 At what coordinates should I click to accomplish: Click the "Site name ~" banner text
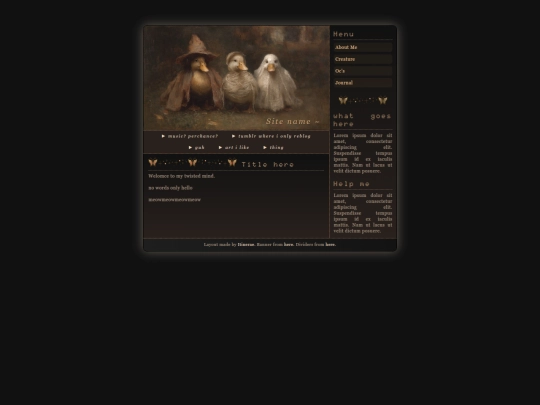pos(293,122)
